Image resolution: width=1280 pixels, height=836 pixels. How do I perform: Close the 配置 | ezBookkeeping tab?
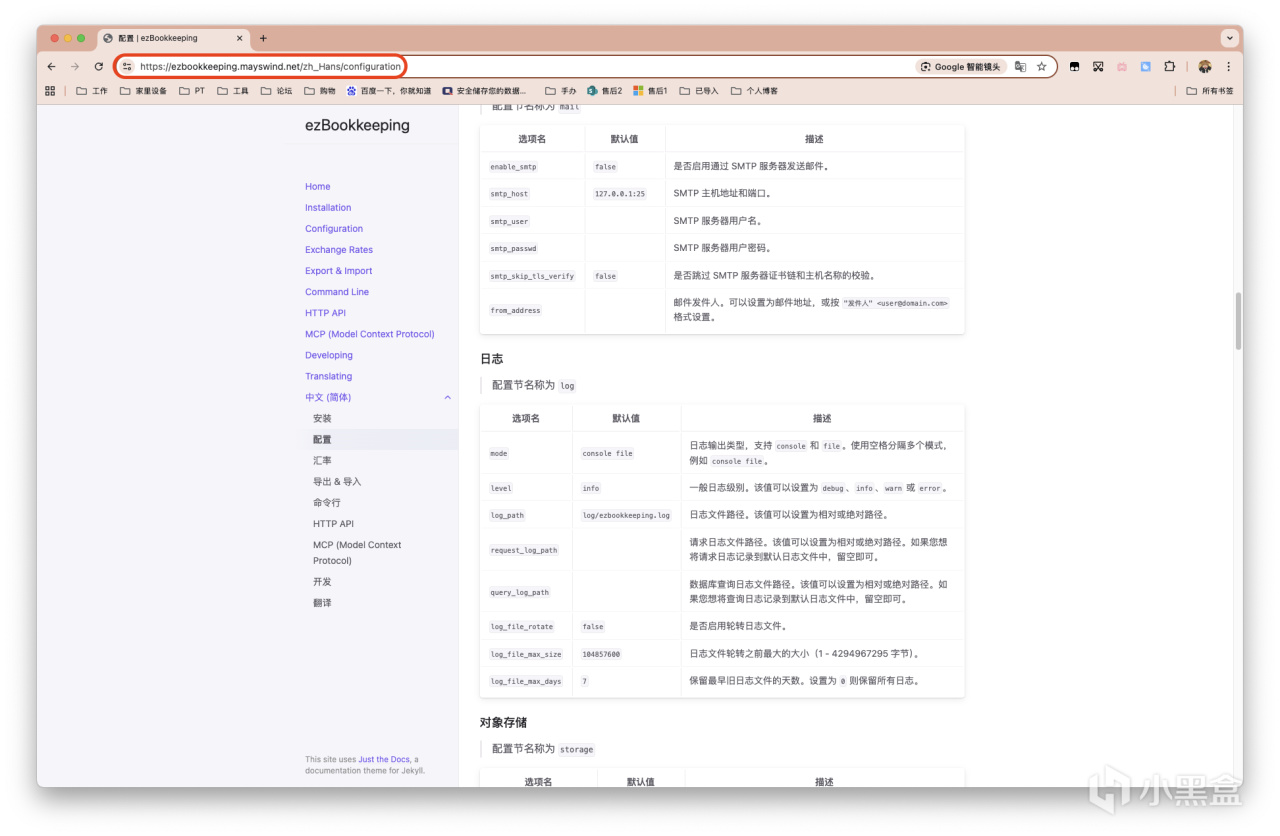(239, 38)
